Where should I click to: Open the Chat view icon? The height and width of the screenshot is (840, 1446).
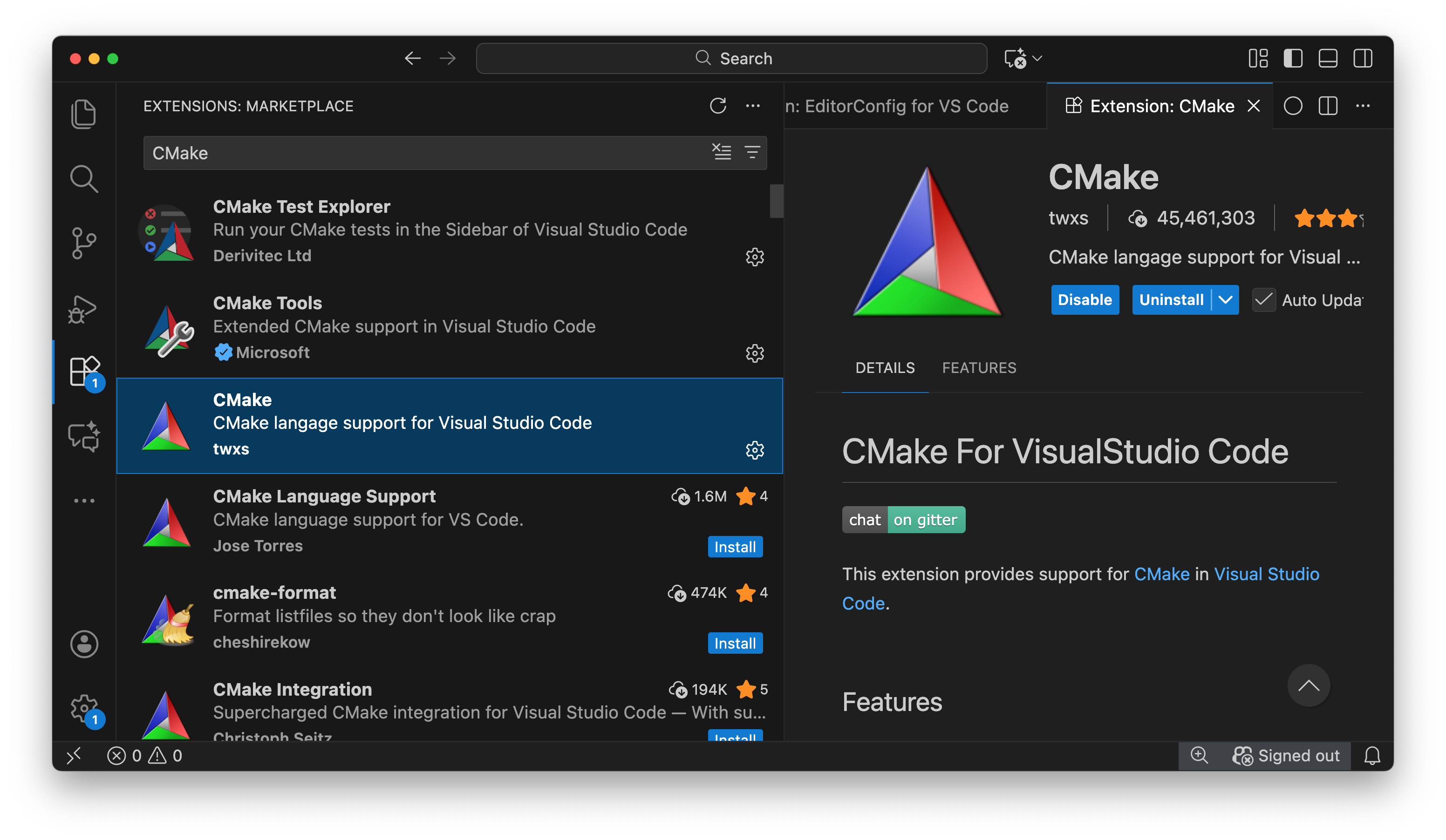tap(84, 437)
